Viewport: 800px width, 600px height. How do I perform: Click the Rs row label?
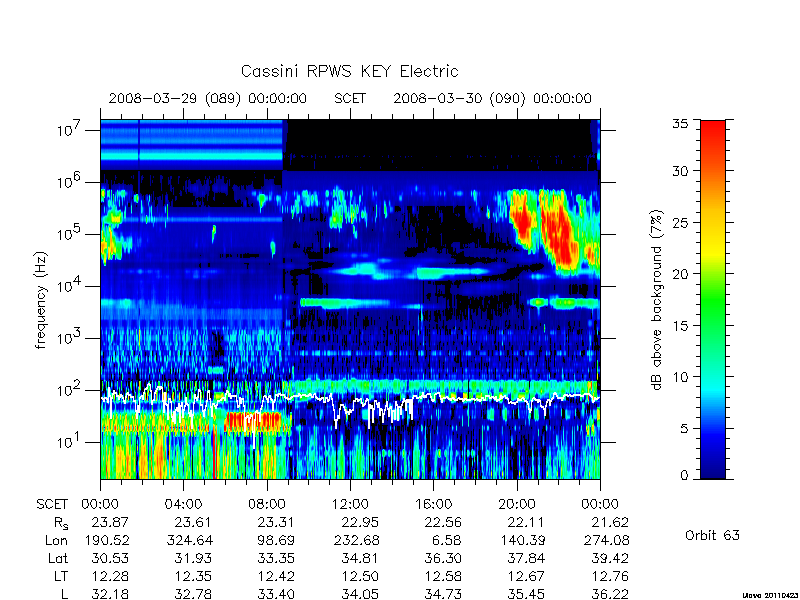[x=61, y=523]
